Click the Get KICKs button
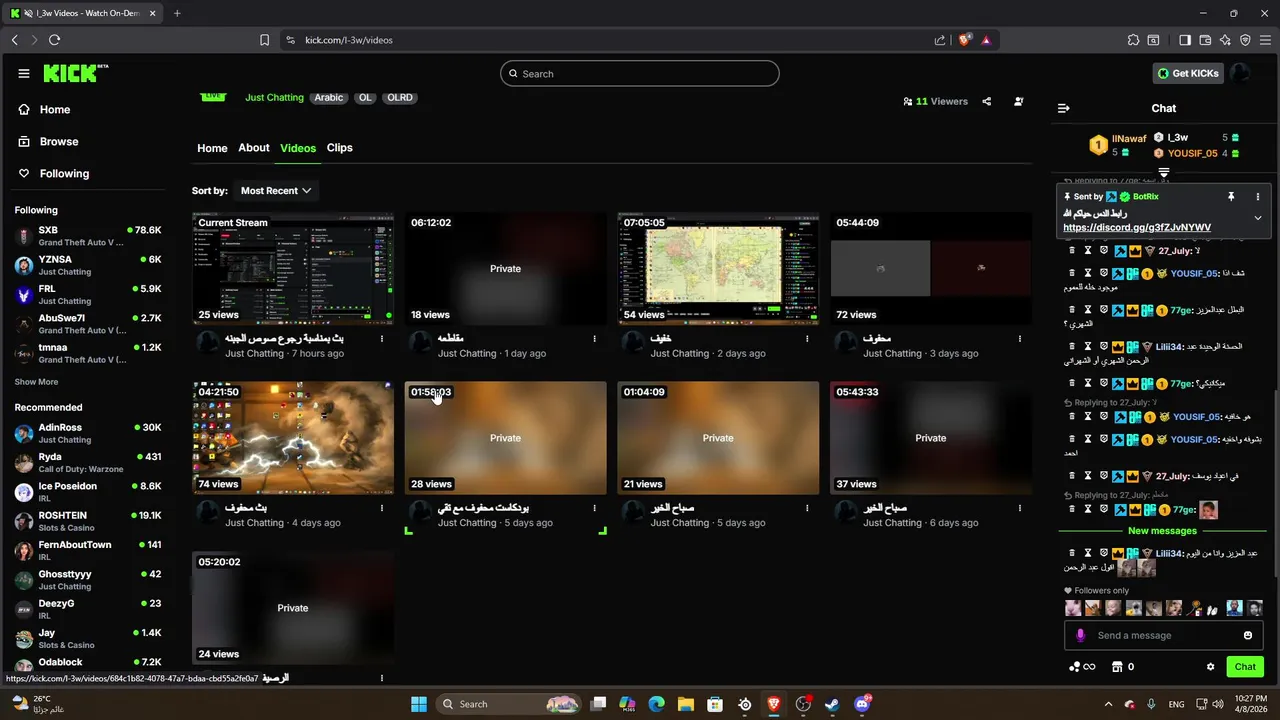The height and width of the screenshot is (720, 1280). (x=1188, y=73)
